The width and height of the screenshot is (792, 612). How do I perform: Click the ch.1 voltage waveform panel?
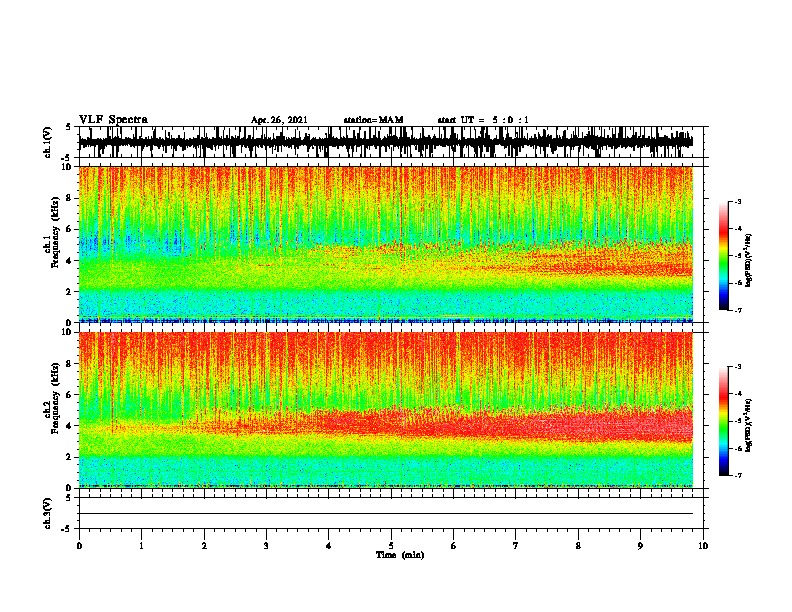coord(391,142)
